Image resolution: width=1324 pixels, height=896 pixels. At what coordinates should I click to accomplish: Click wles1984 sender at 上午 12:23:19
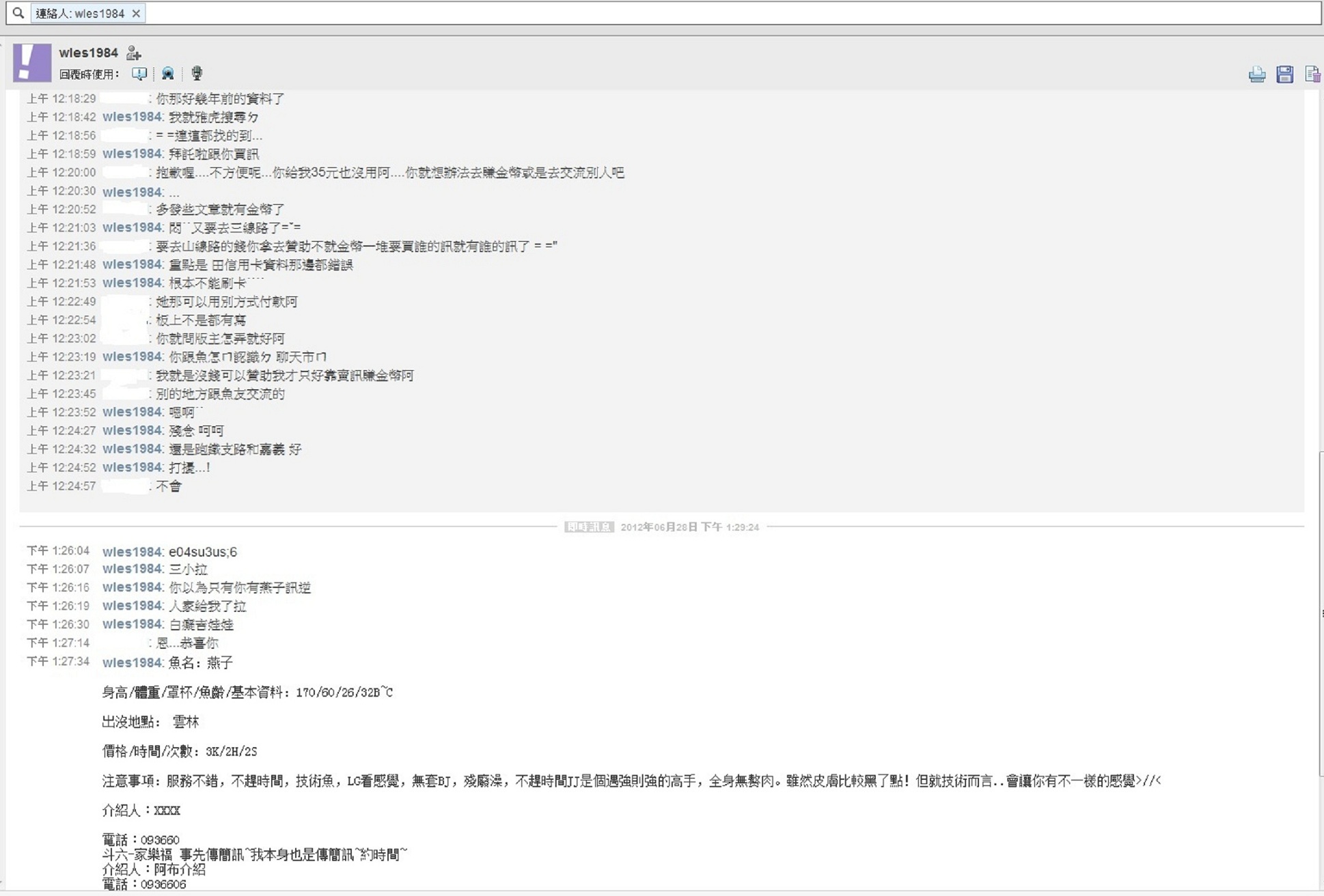pos(132,356)
